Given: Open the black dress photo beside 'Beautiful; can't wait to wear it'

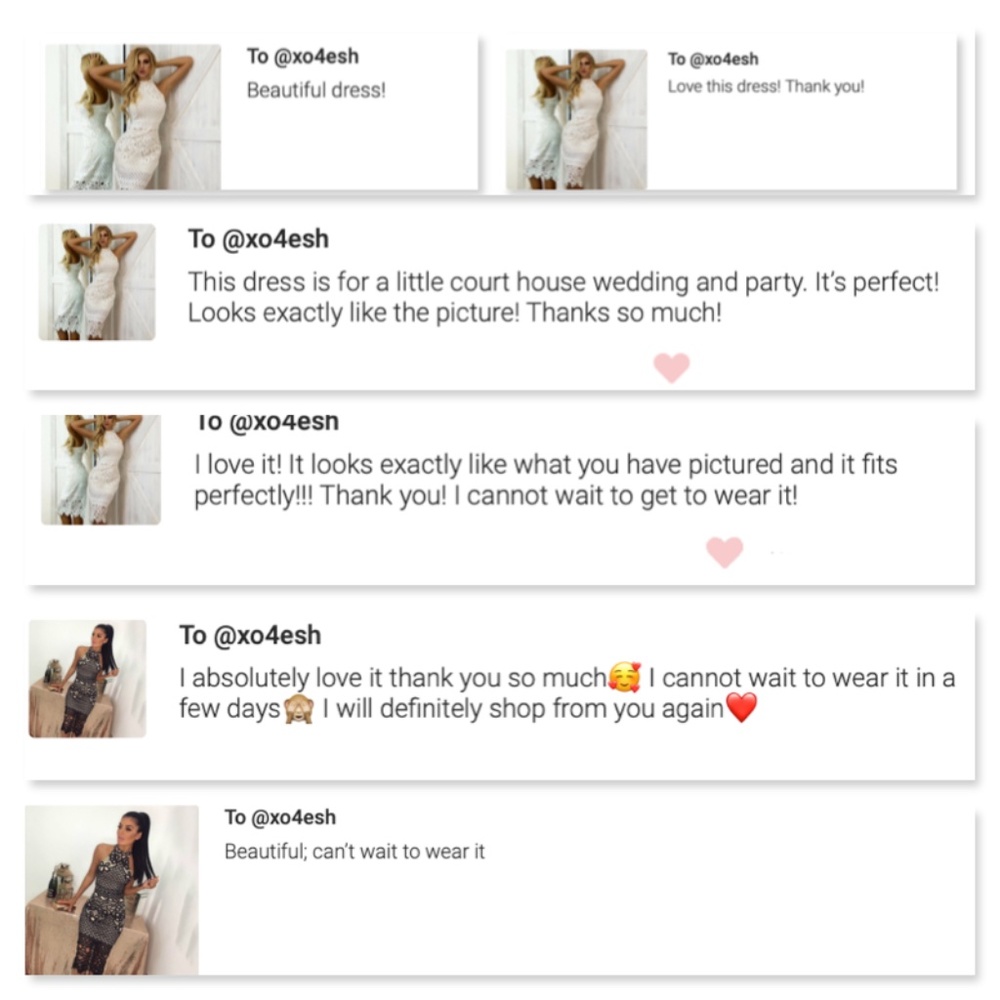Looking at the screenshot, I should point(112,890).
